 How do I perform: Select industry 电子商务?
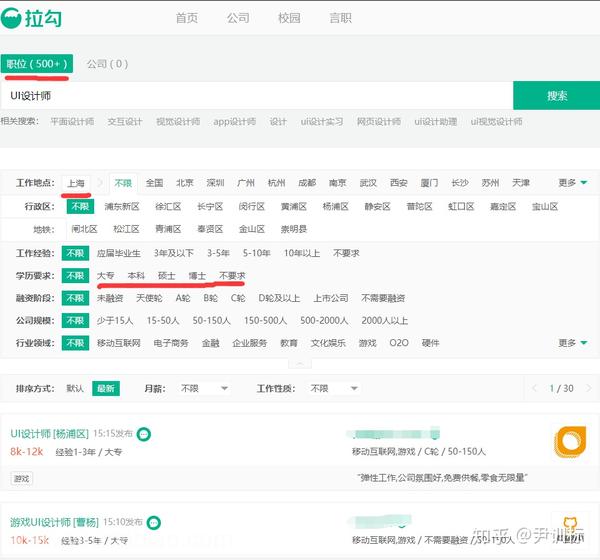tap(171, 343)
